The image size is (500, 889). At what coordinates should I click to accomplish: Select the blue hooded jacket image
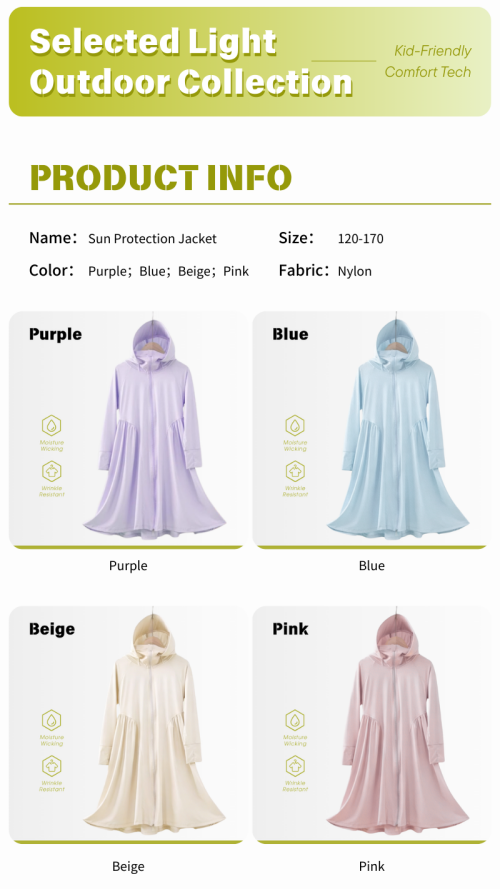[x=398, y=428]
